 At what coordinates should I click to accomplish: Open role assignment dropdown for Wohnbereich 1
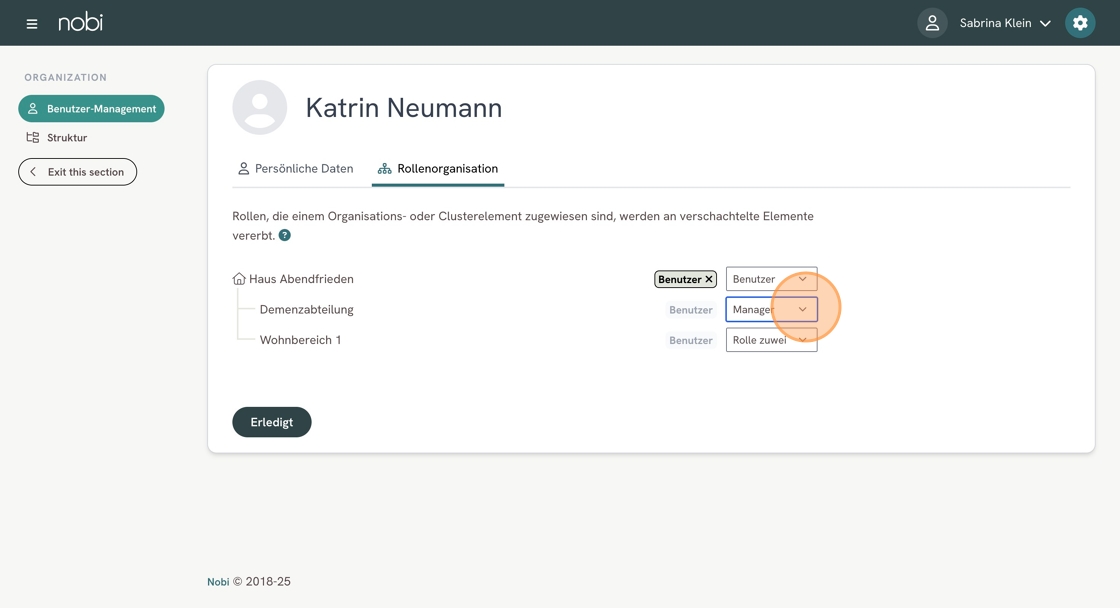[x=771, y=340]
